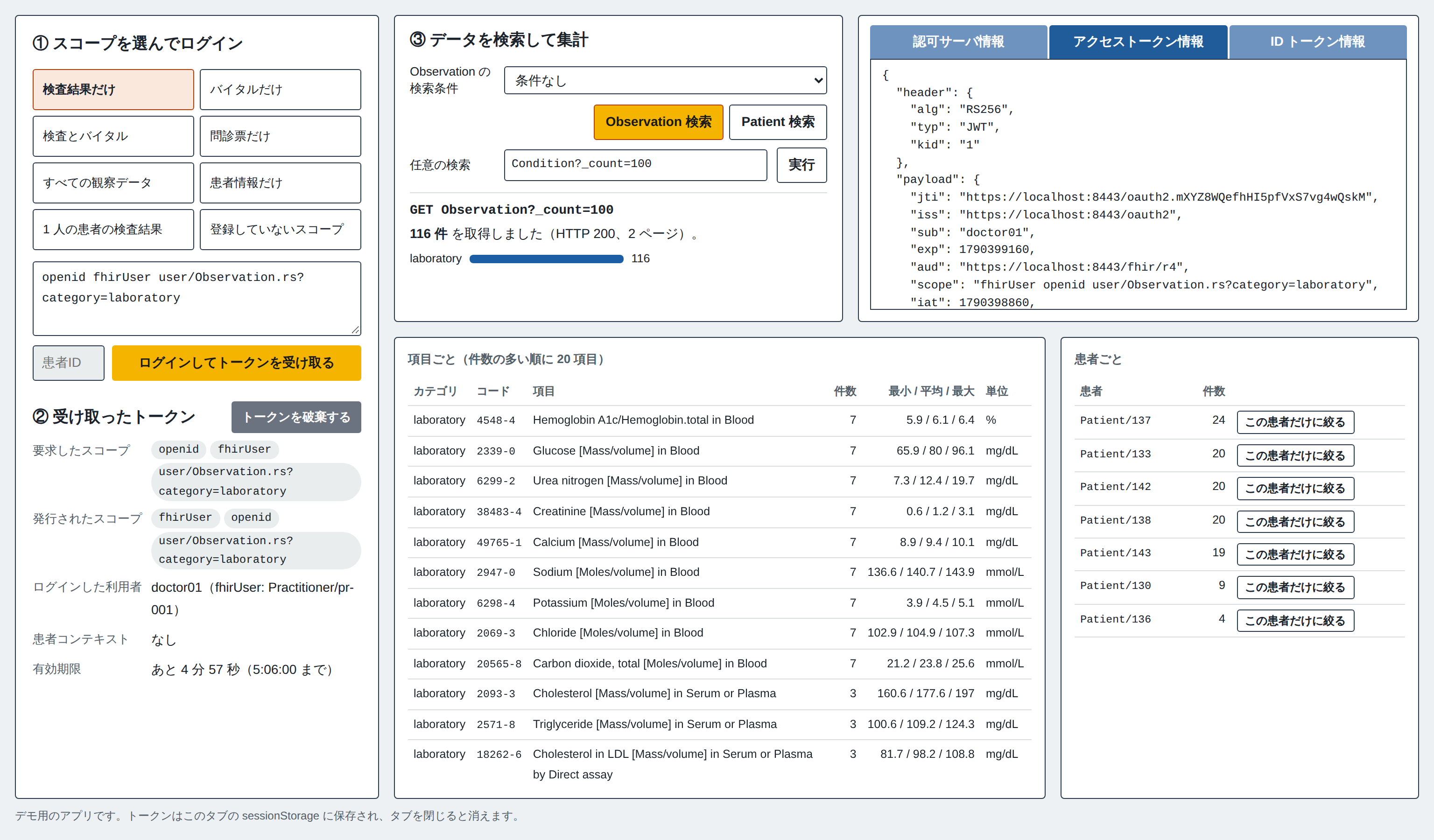
Task: Click code 49765-1 in the table
Action: (499, 543)
